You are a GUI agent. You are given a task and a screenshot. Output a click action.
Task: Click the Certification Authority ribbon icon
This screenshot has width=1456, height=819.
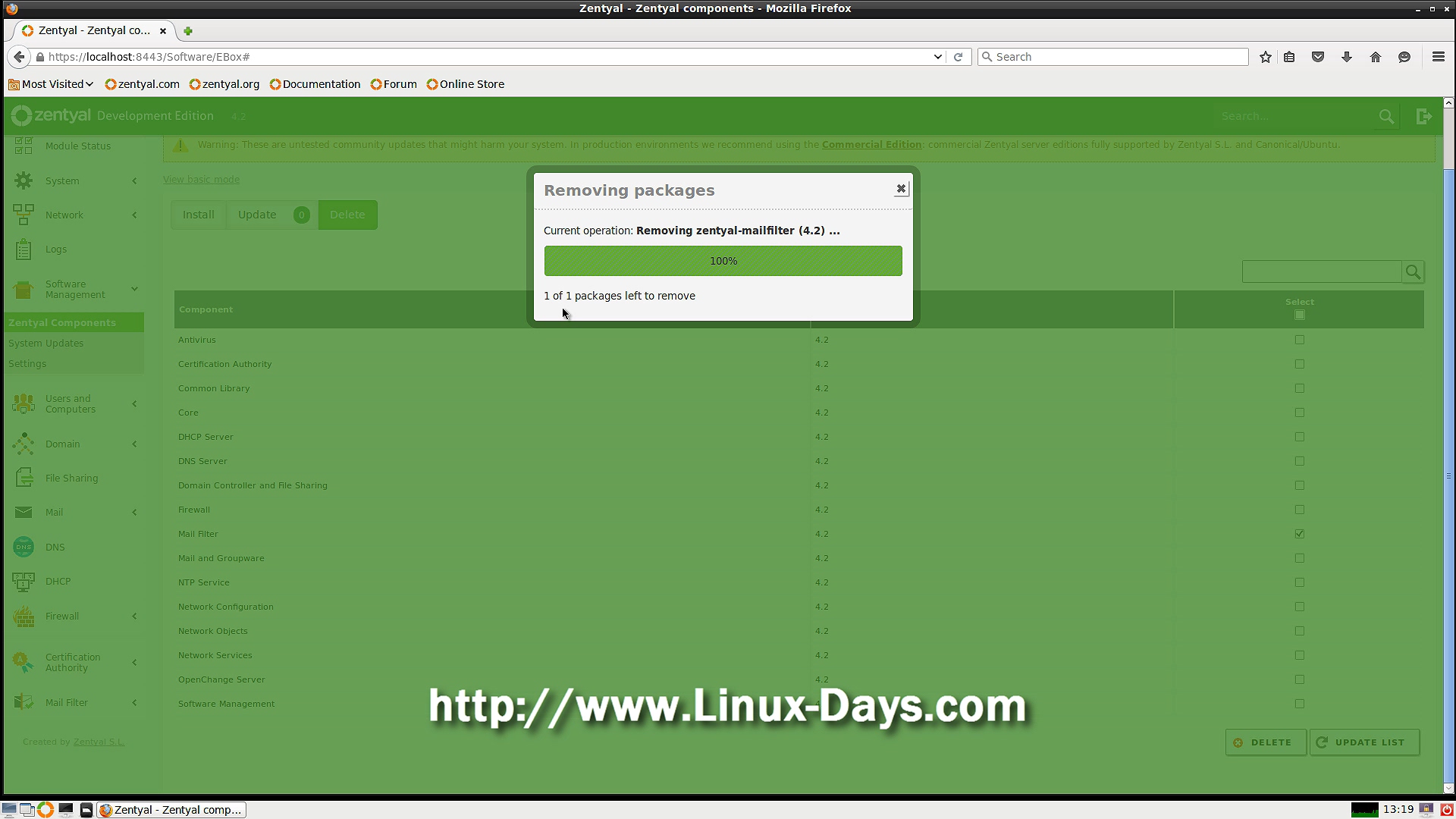24,662
